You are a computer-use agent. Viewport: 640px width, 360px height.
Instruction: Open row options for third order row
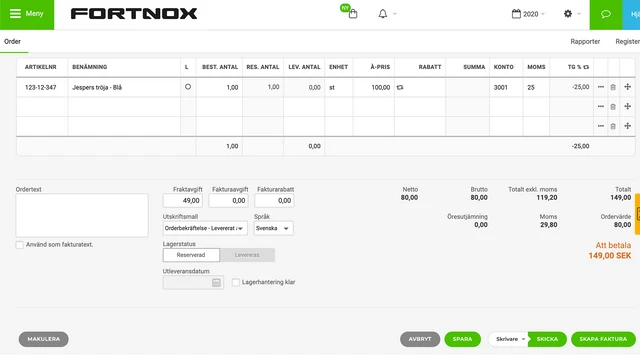(x=600, y=126)
